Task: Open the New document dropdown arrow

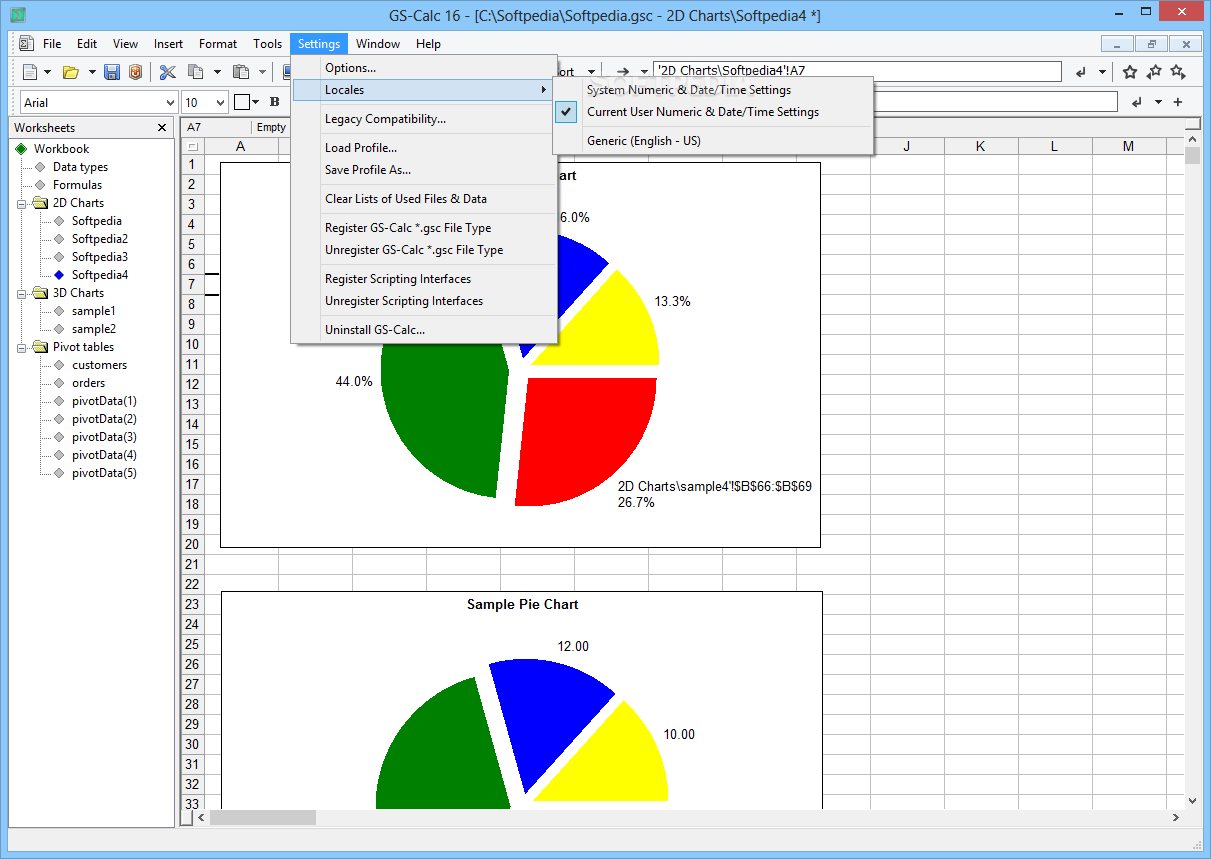Action: pos(47,72)
